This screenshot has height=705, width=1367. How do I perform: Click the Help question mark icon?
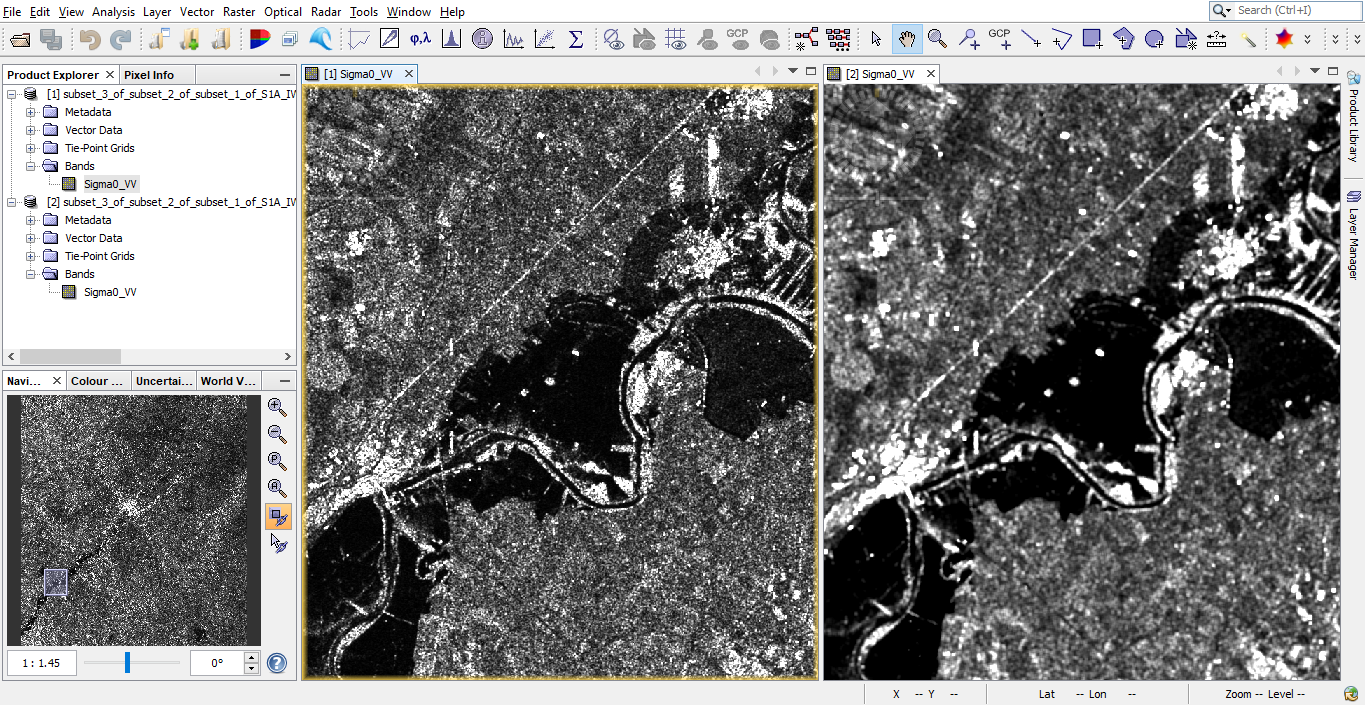coord(277,663)
